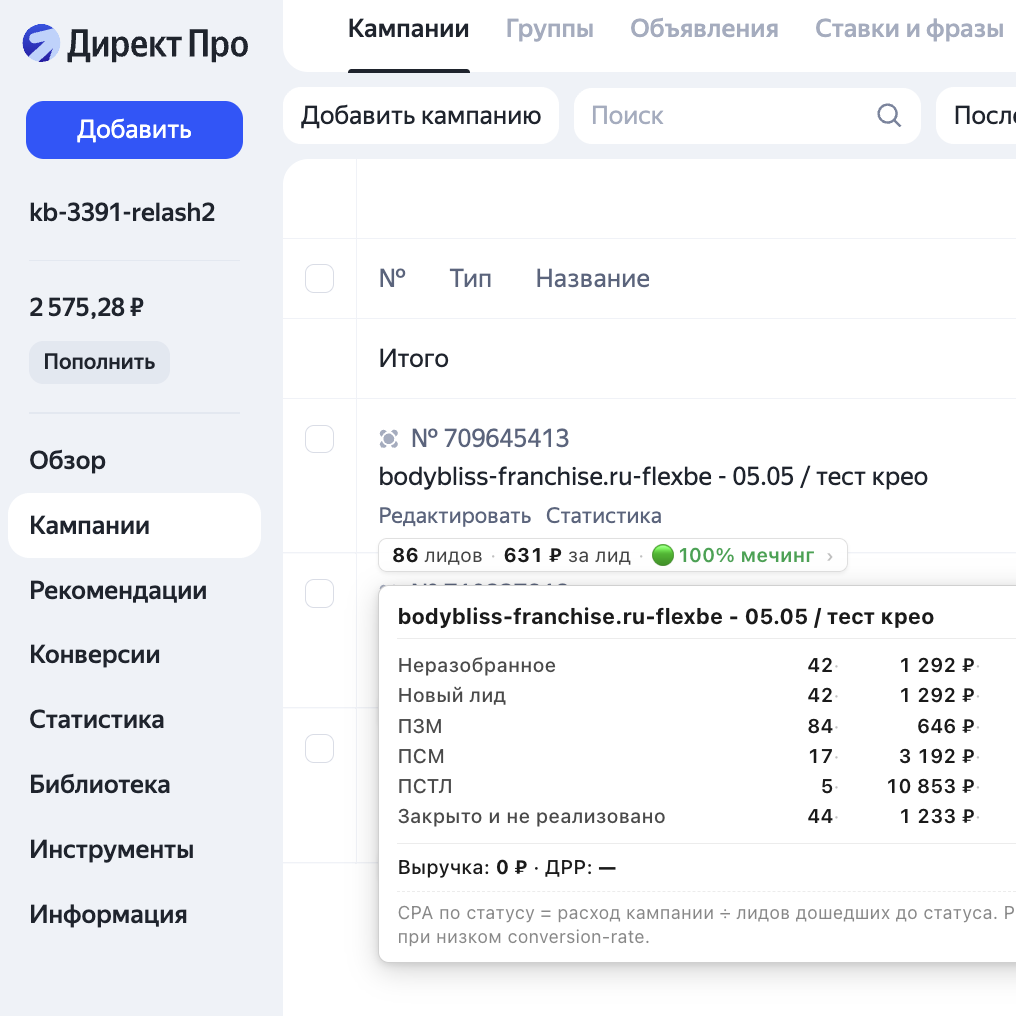1016x1016 pixels.
Task: Click the Тип column header
Action: [x=470, y=279]
